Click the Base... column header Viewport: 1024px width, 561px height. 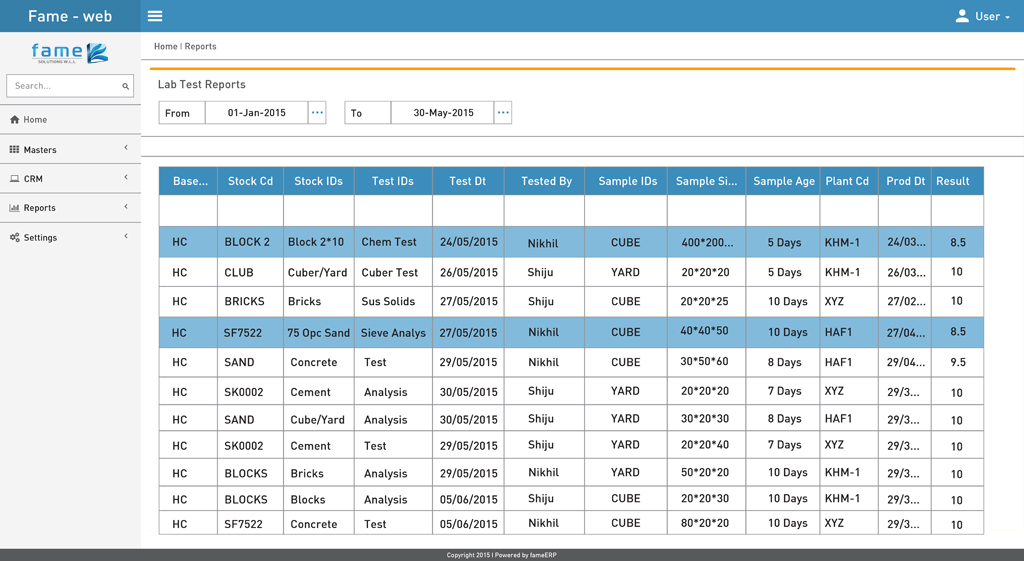pyautogui.click(x=190, y=181)
